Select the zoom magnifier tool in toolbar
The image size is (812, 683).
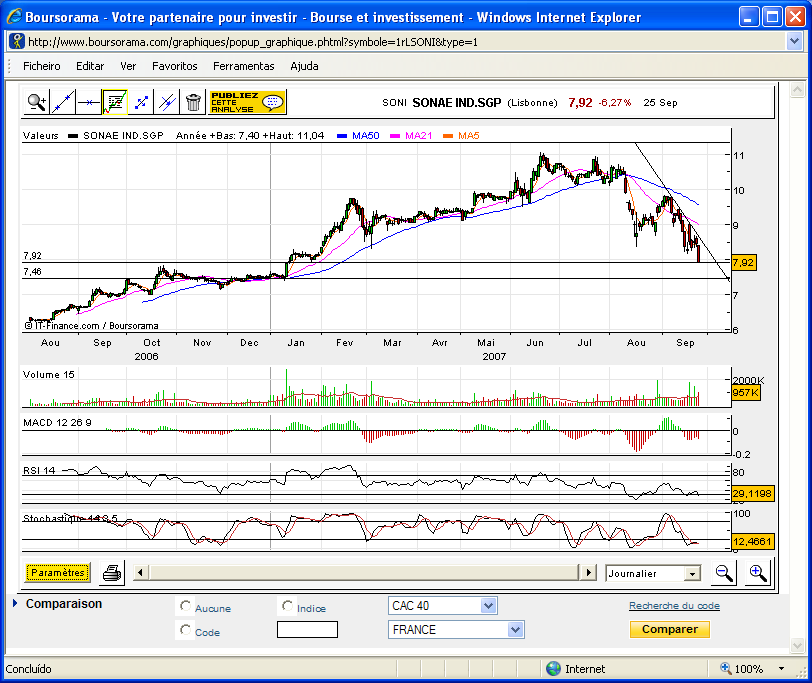pos(37,101)
